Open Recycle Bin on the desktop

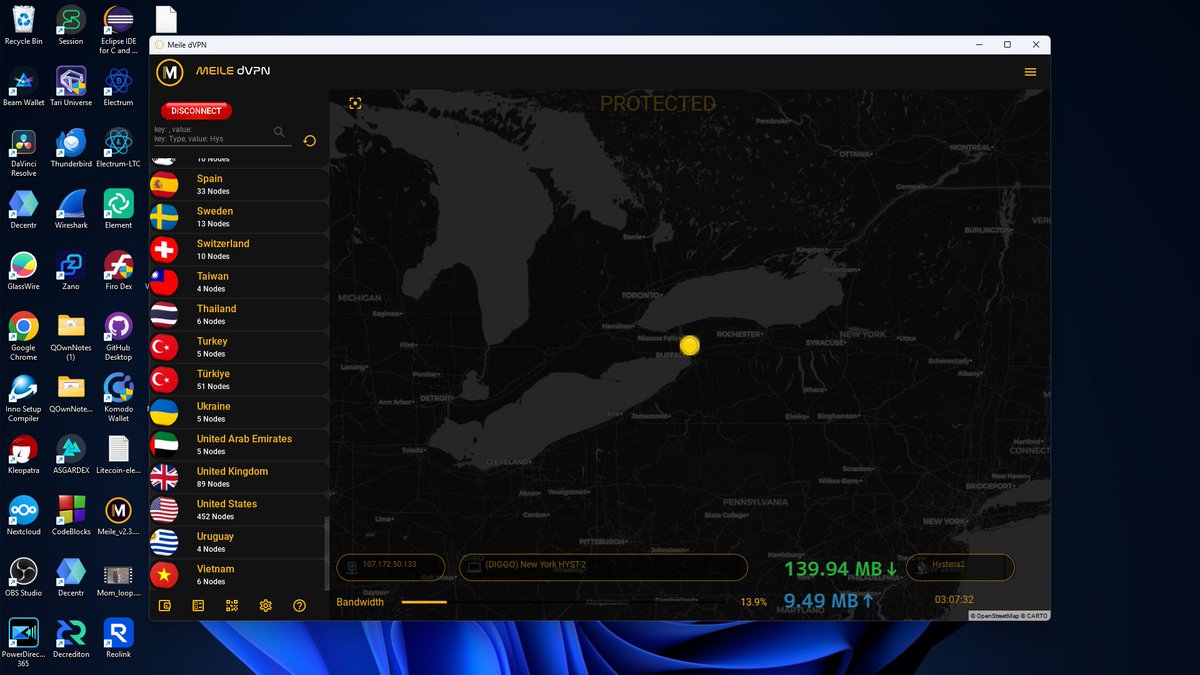(x=23, y=24)
